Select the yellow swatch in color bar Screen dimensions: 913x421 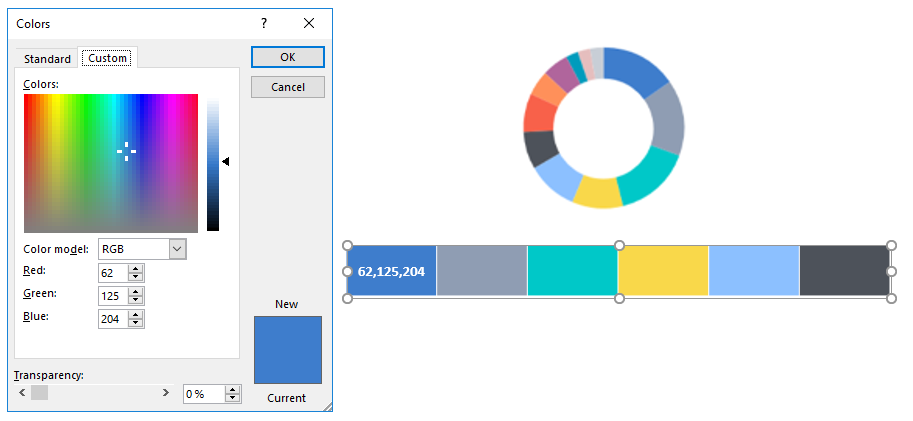(662, 271)
